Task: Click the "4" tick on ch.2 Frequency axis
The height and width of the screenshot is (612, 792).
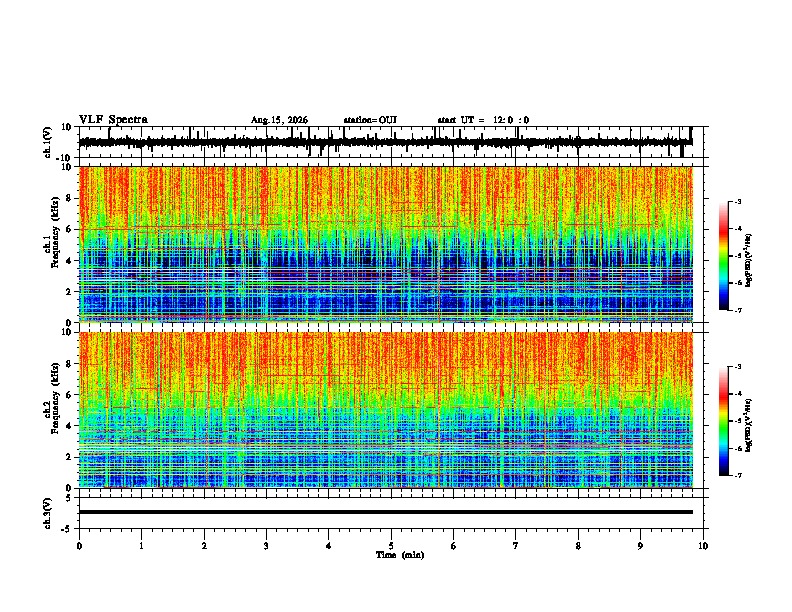Action: [x=70, y=426]
